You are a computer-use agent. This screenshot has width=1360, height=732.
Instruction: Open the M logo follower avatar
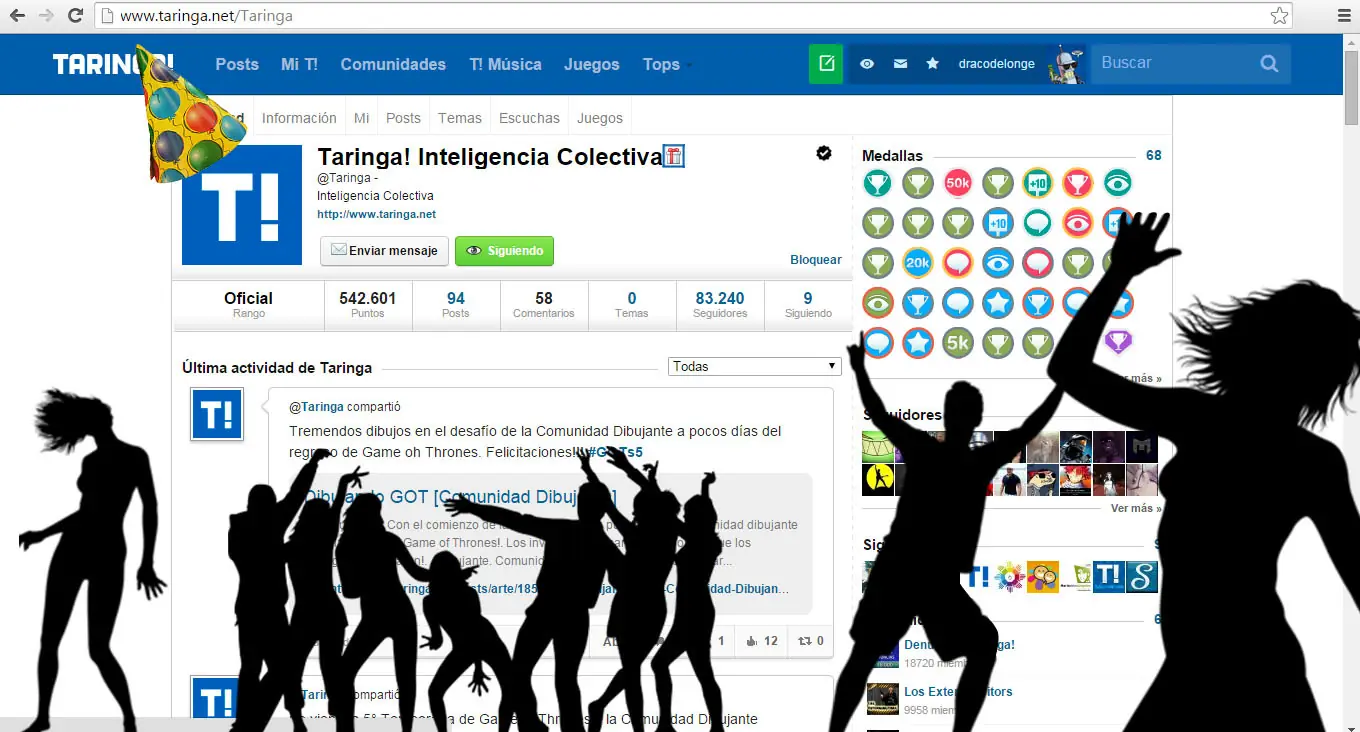click(x=1142, y=446)
